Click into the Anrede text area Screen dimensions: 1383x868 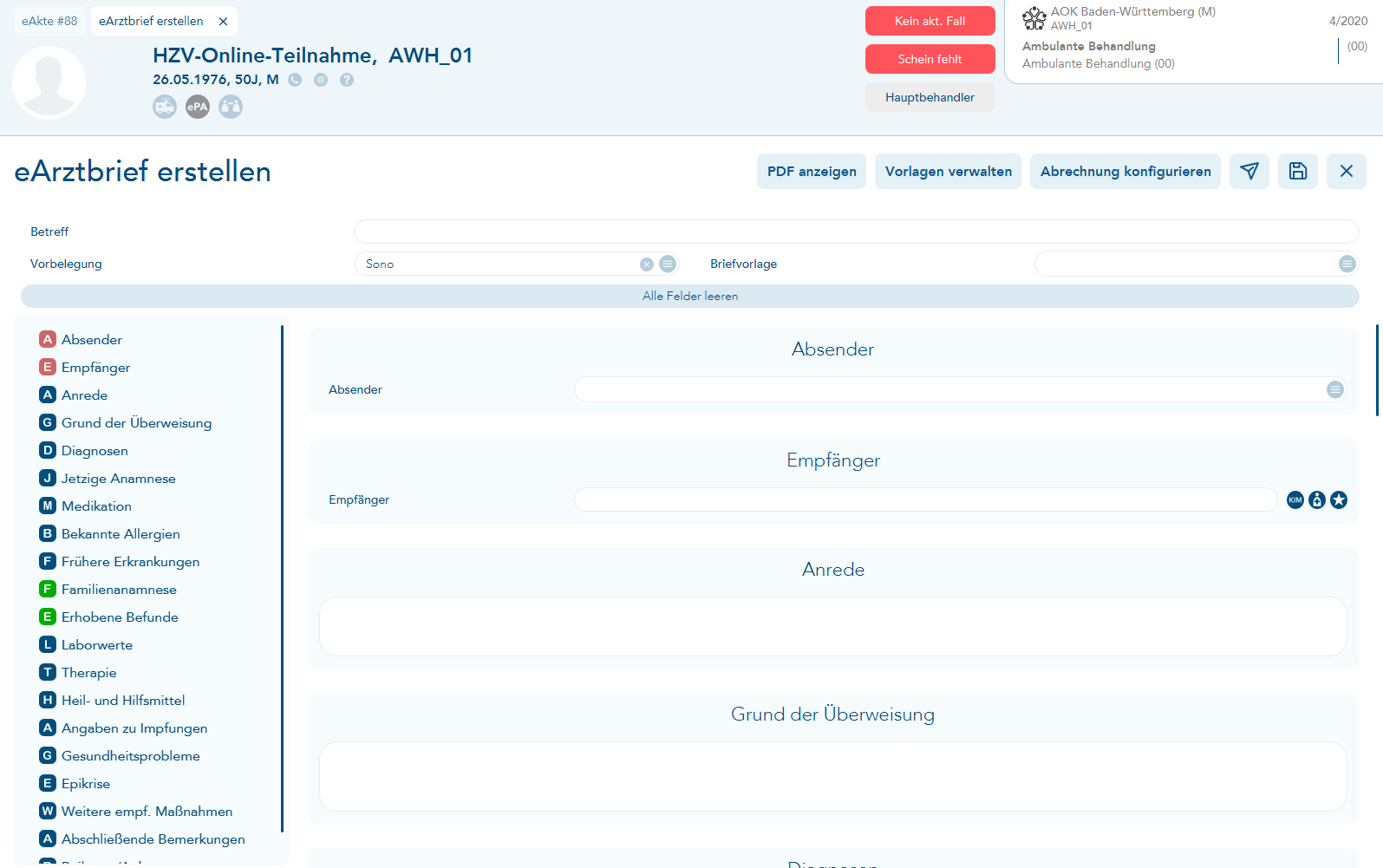833,626
